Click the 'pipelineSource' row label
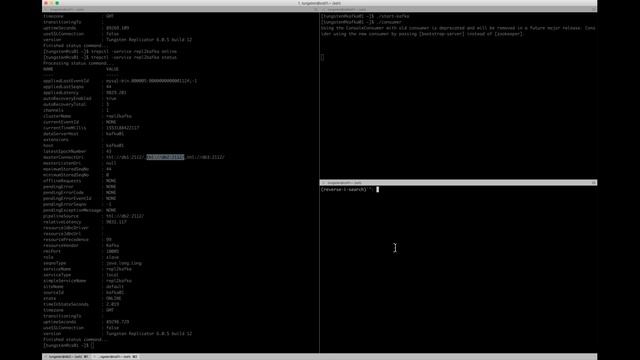This screenshot has width=640, height=360. (61, 216)
